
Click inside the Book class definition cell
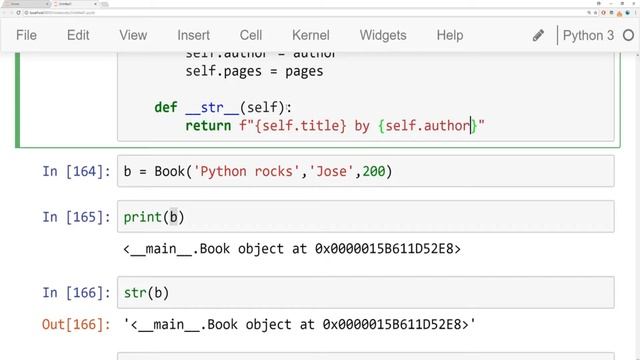(x=365, y=96)
